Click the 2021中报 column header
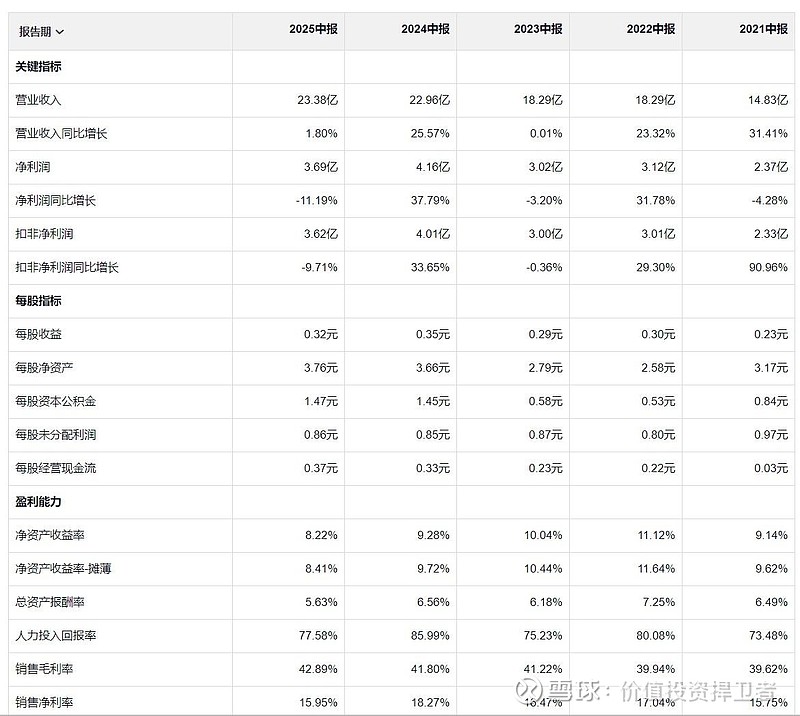This screenshot has height=716, width=800. pos(764,30)
